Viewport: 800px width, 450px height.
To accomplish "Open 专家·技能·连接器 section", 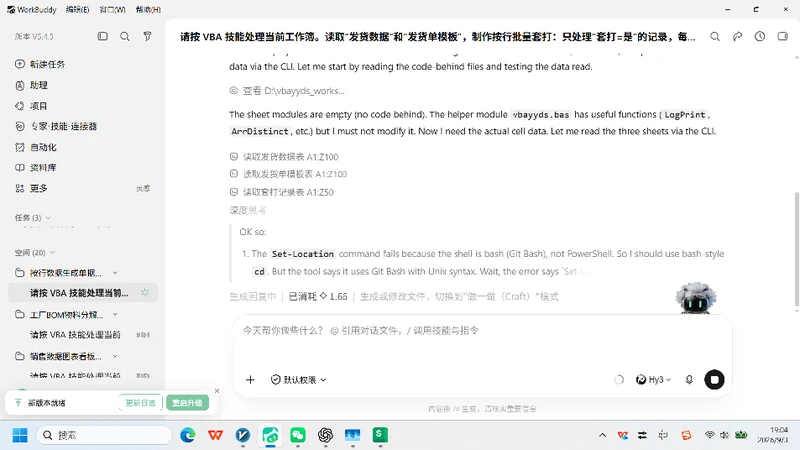I will click(56, 127).
